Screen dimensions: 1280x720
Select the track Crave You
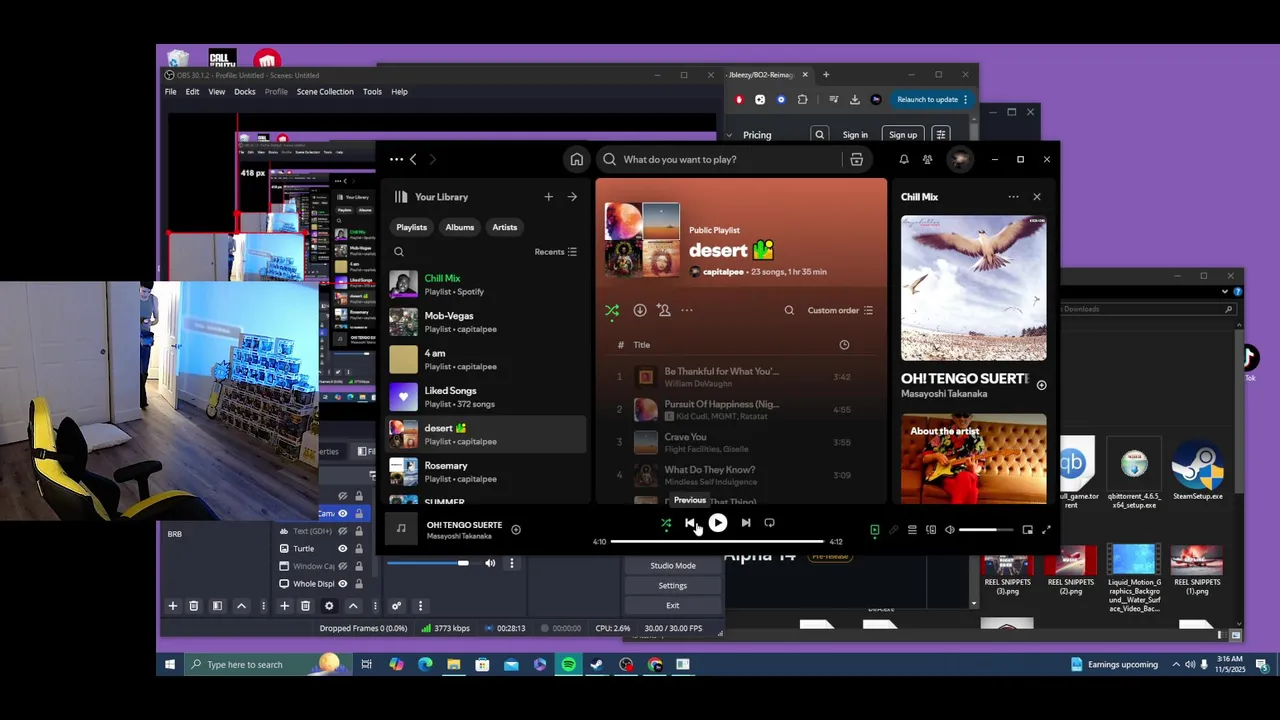(740, 442)
